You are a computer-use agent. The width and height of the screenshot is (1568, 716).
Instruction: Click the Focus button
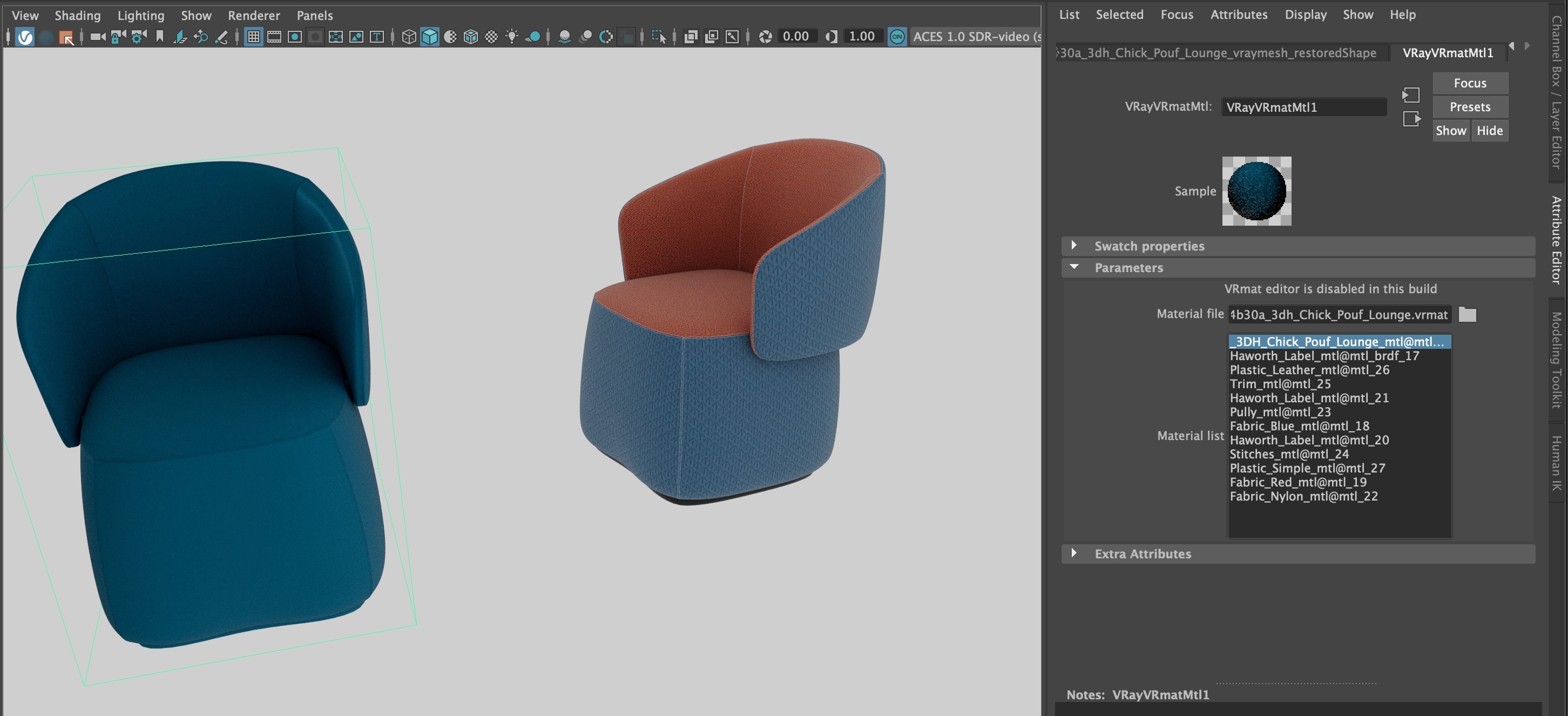[x=1470, y=83]
